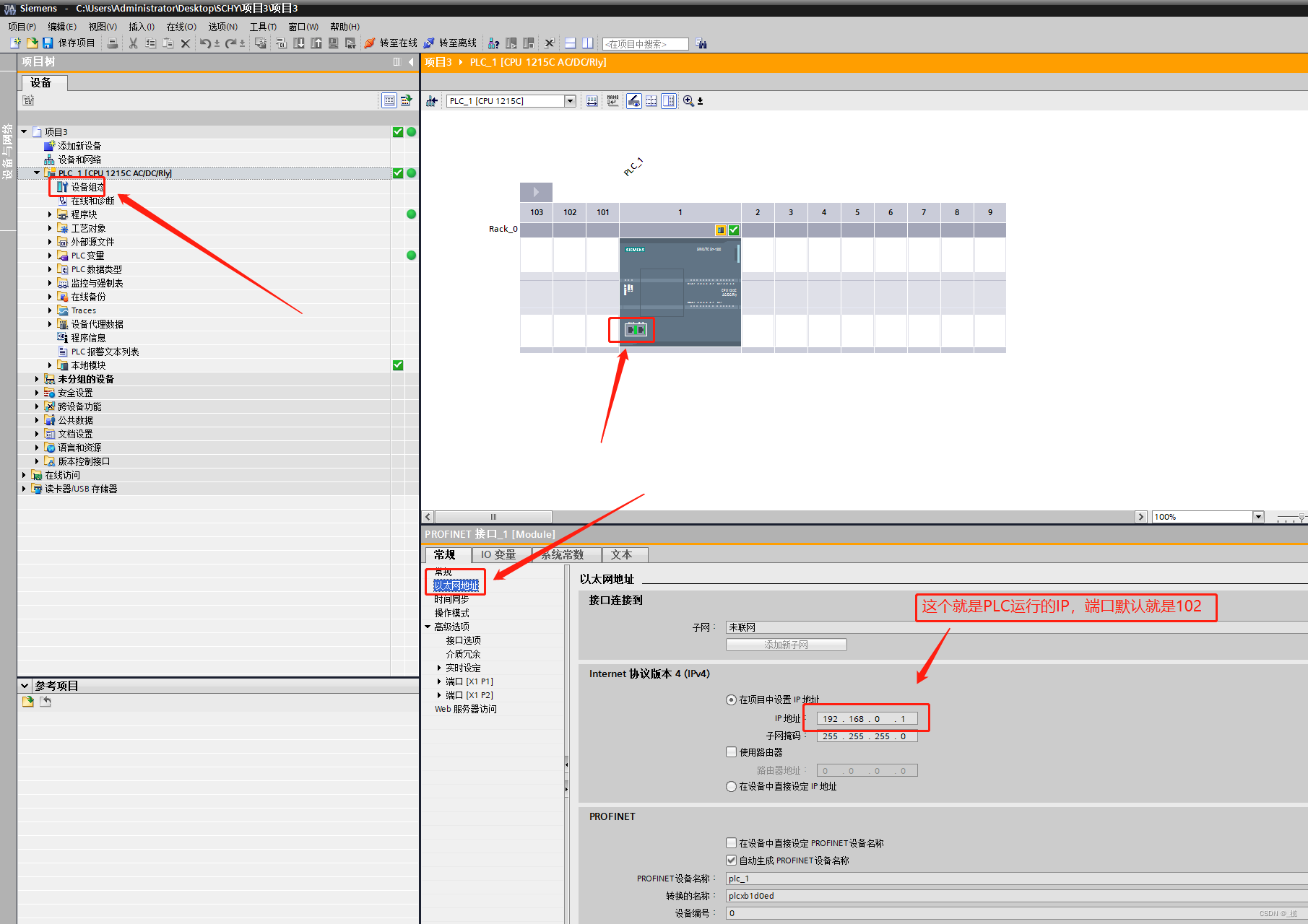Click the network view icon left of PLC_1 selector
The height and width of the screenshot is (924, 1308).
coord(431,100)
